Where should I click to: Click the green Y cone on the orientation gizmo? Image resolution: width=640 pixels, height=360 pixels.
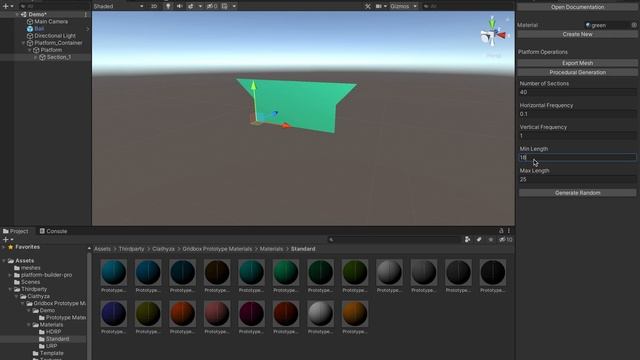tap(492, 22)
